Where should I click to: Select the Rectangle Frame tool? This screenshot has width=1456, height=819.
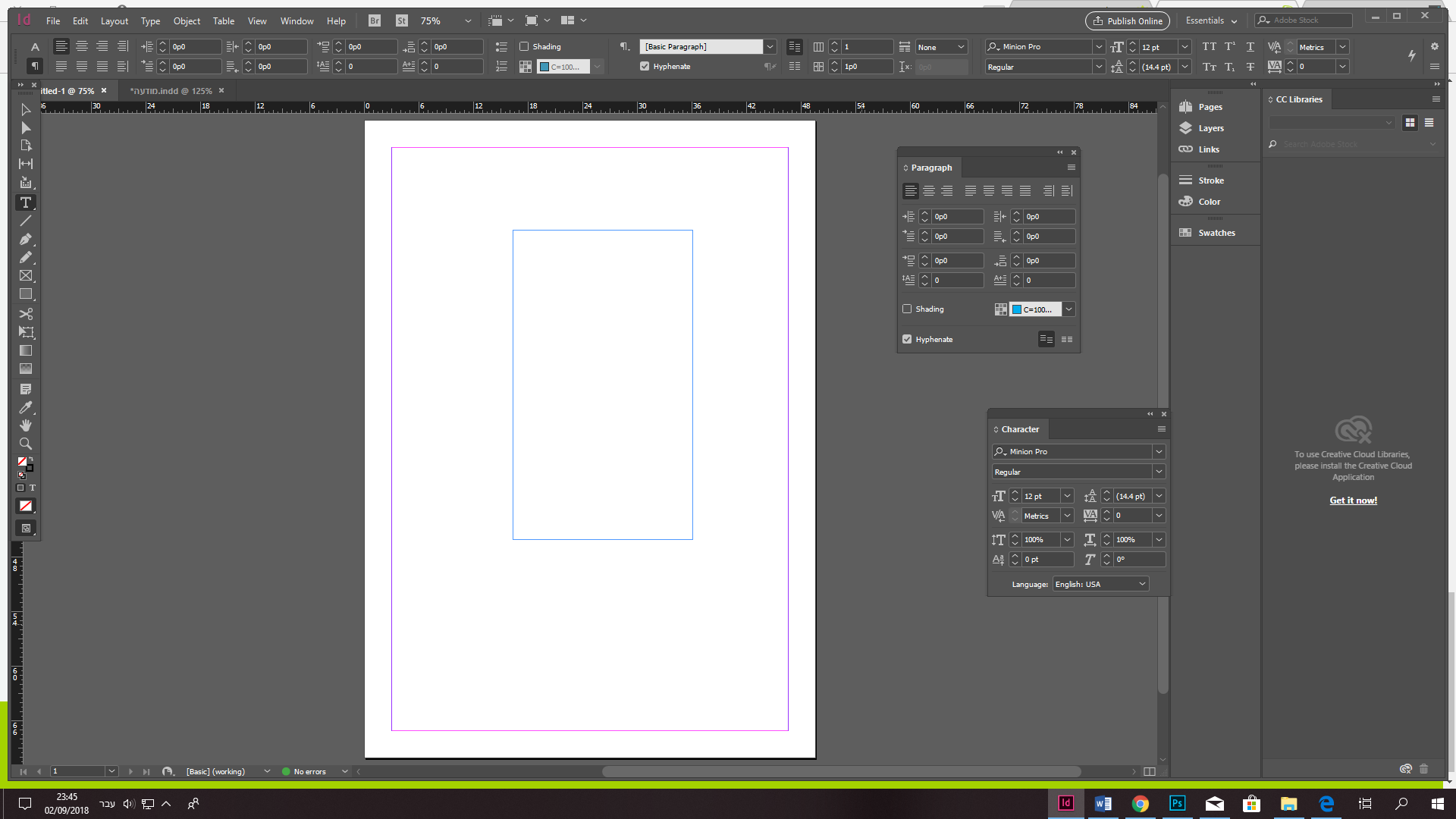[x=26, y=275]
